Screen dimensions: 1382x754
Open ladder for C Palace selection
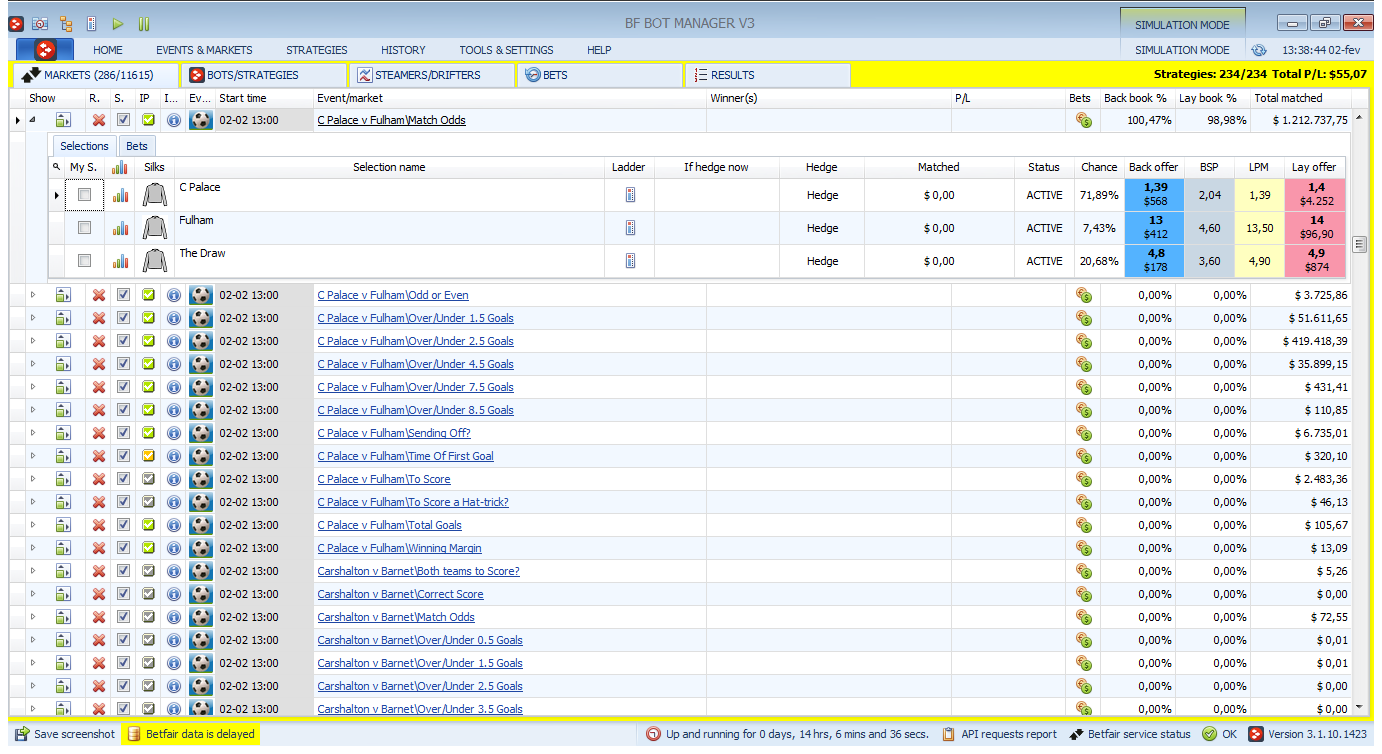coord(630,195)
